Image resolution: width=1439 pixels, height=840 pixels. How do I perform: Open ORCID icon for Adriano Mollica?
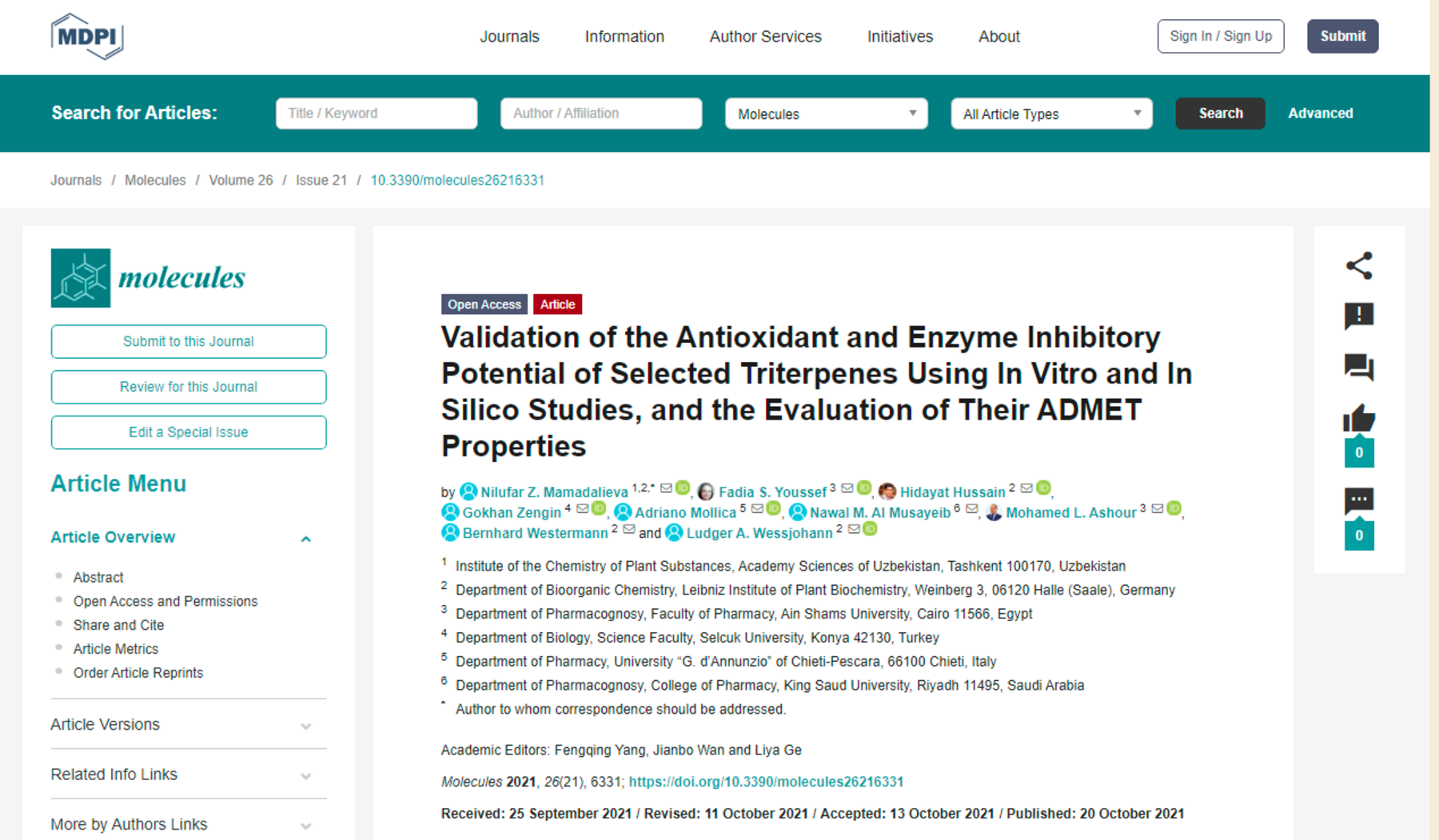pyautogui.click(x=773, y=508)
